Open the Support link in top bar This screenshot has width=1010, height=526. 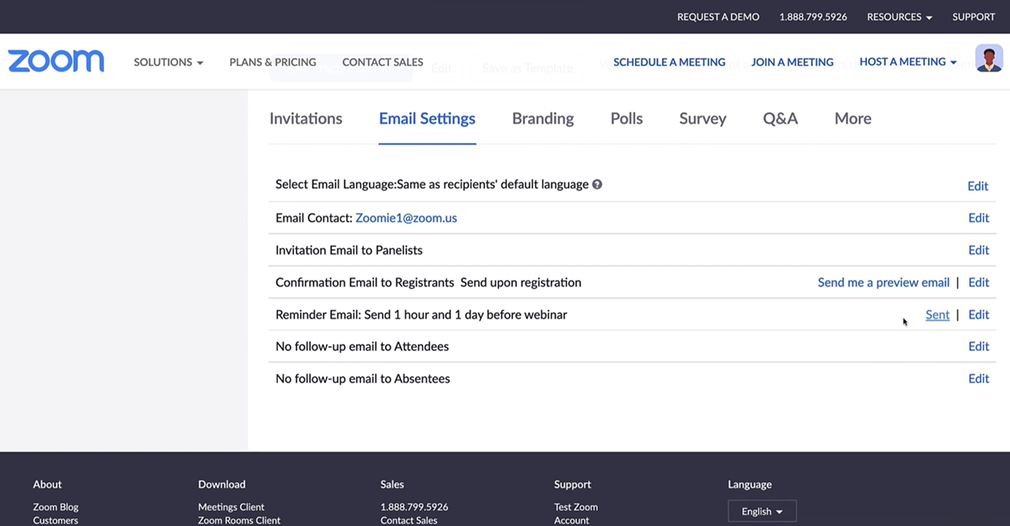pyautogui.click(x=973, y=17)
